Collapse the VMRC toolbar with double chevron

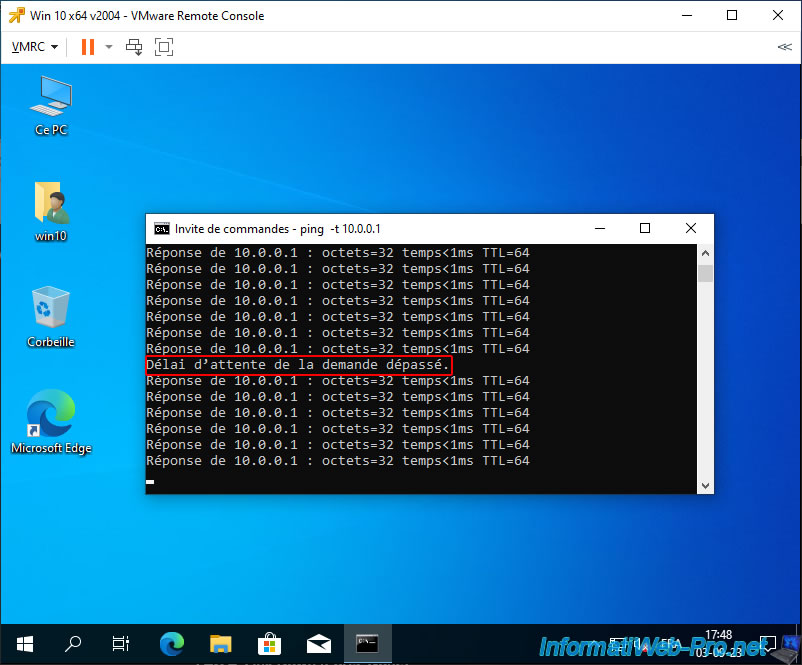click(x=783, y=47)
